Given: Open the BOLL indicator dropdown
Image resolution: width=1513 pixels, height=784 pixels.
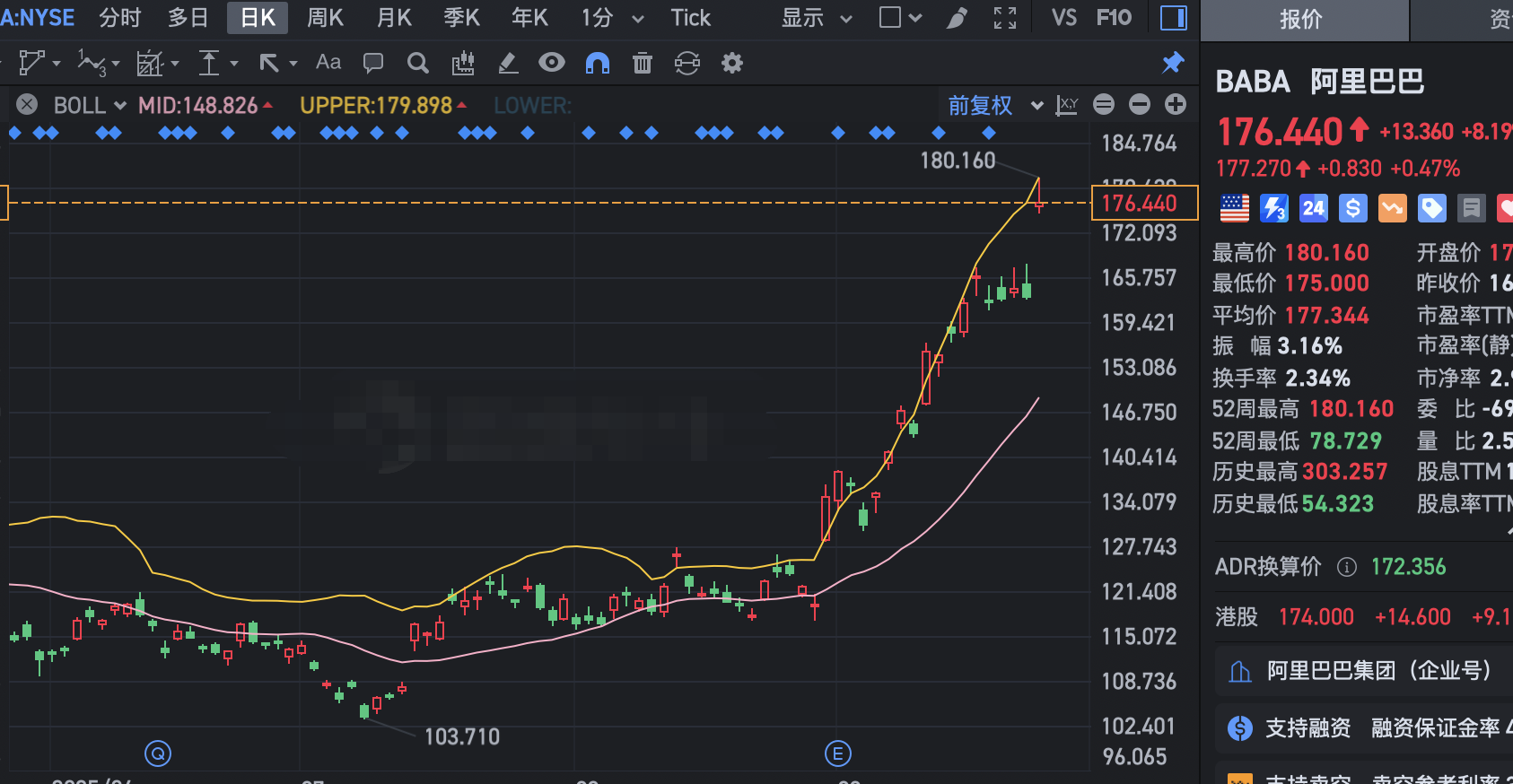Looking at the screenshot, I should [120, 106].
